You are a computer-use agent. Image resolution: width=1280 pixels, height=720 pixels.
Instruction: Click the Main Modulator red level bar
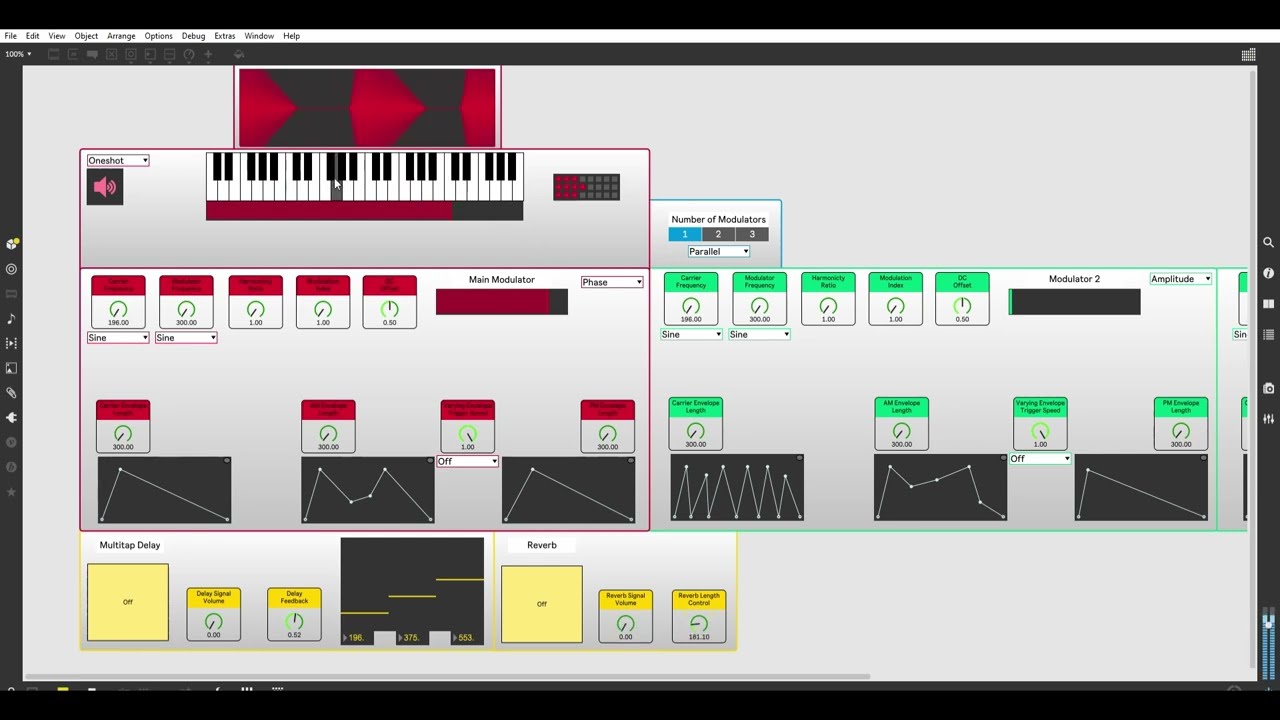pyautogui.click(x=502, y=302)
